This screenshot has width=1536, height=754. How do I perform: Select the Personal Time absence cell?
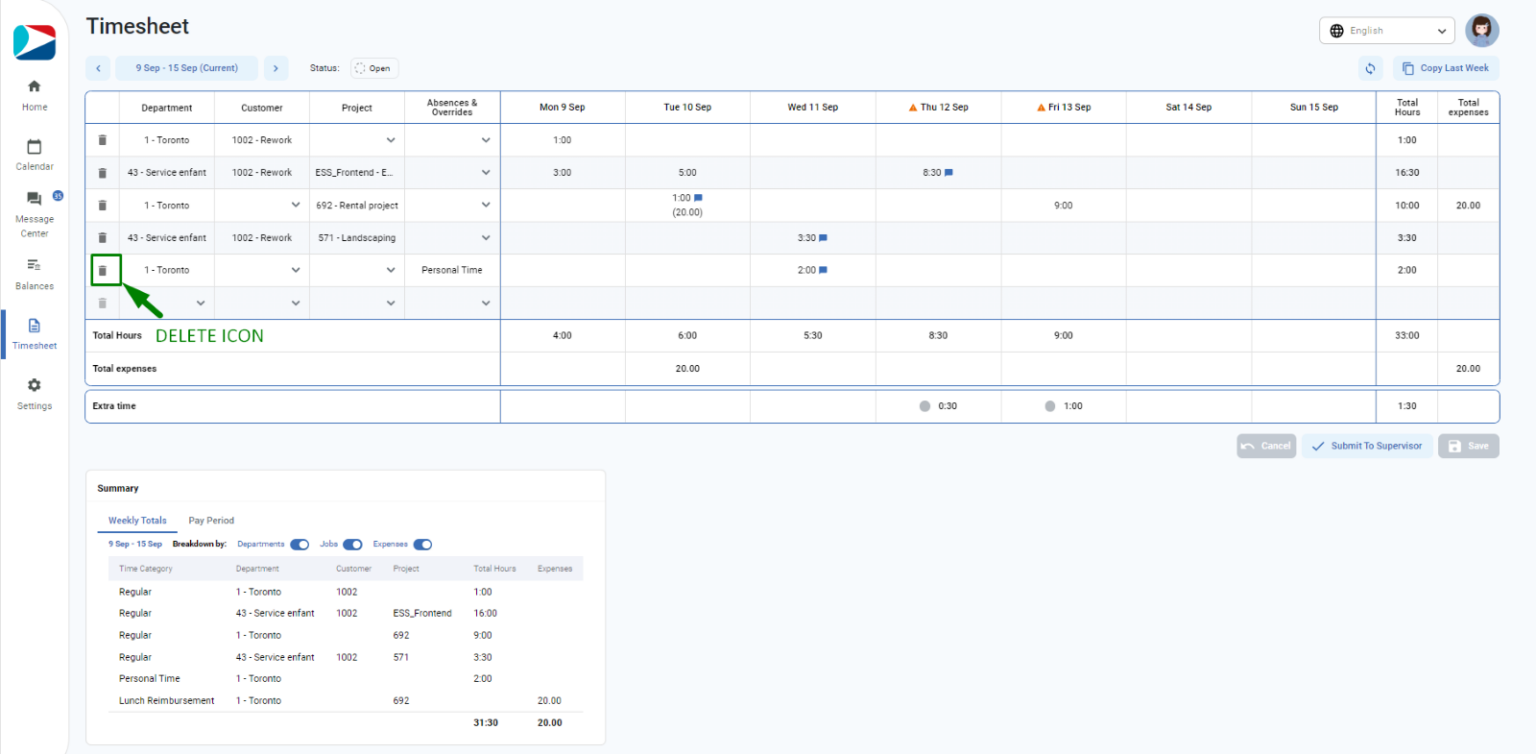click(x=452, y=270)
